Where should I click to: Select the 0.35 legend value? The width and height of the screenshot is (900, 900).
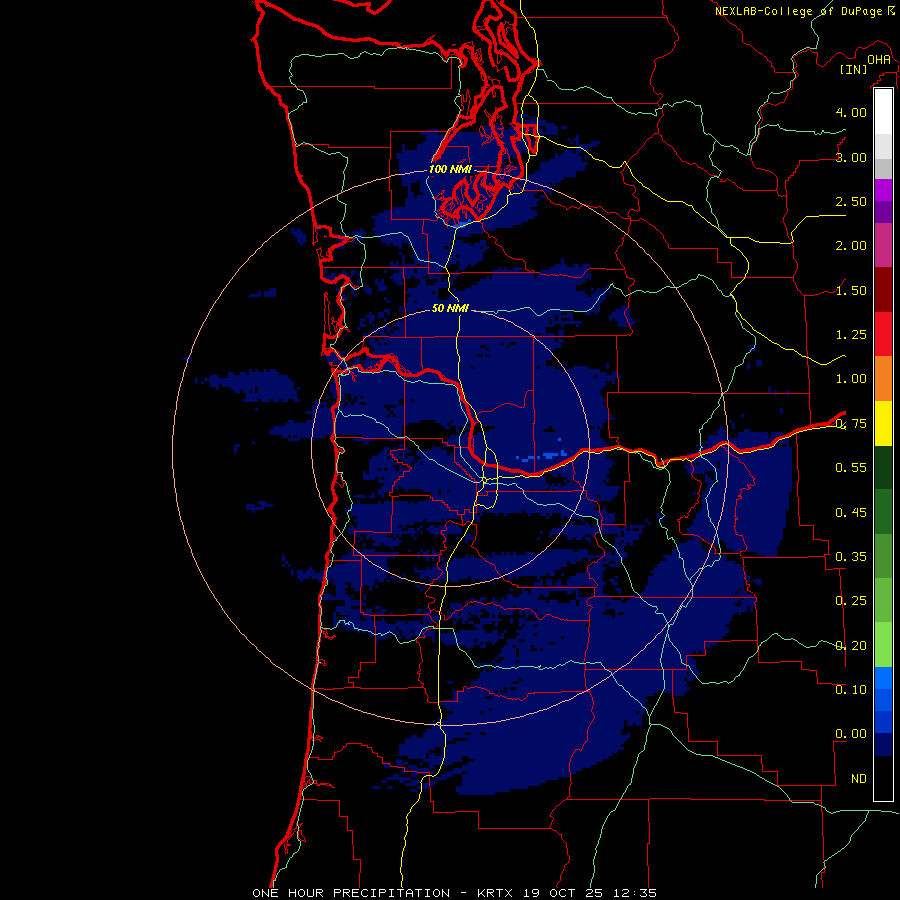pyautogui.click(x=851, y=557)
